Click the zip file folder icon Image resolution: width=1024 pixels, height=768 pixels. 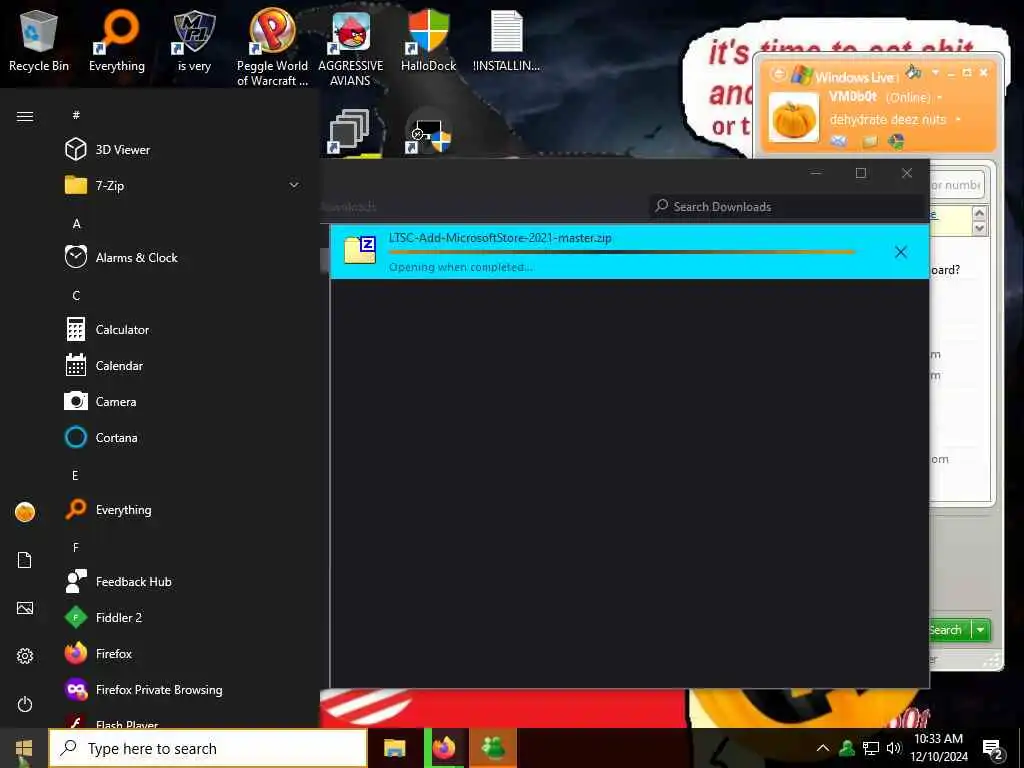[x=360, y=250]
